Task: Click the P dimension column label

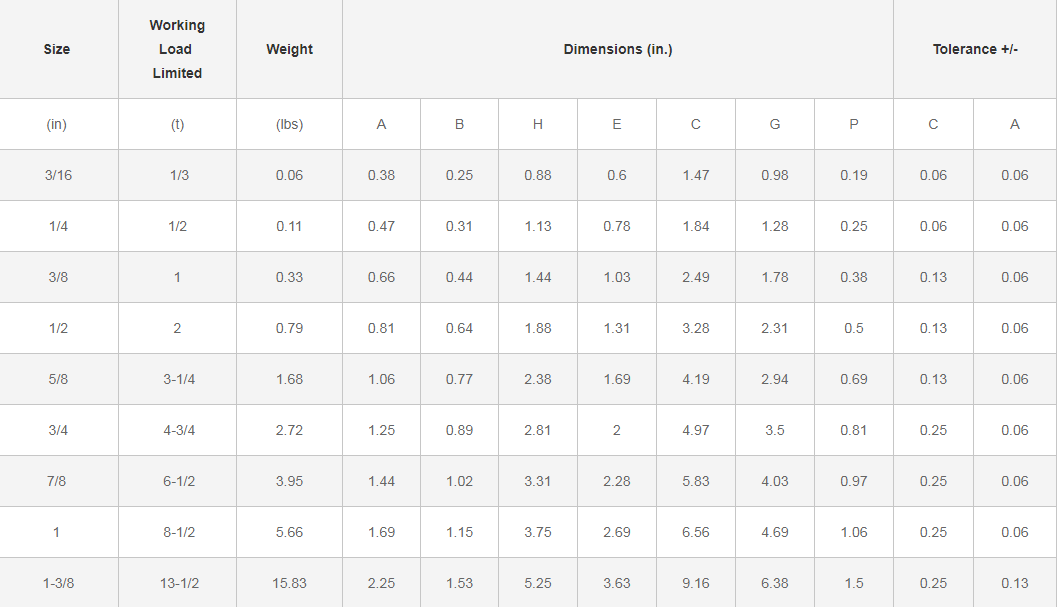Action: (x=853, y=125)
